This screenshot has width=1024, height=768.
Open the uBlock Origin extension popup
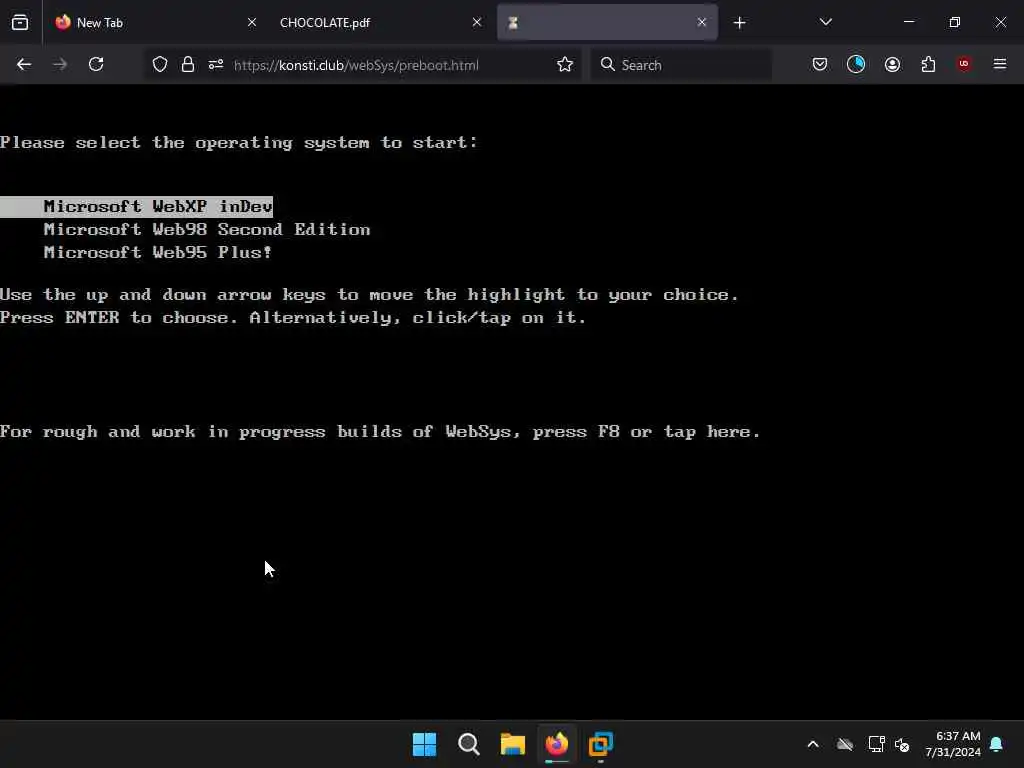click(x=964, y=64)
